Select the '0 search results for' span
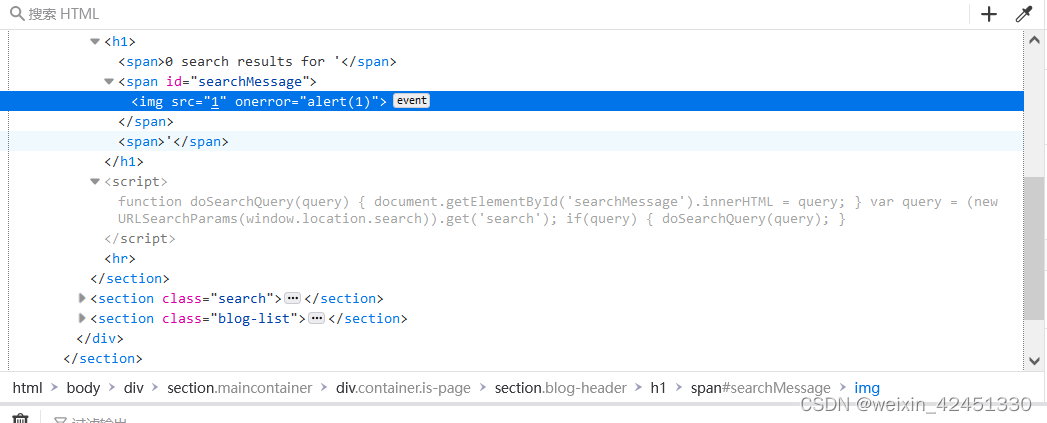The width and height of the screenshot is (1047, 423). 258,61
